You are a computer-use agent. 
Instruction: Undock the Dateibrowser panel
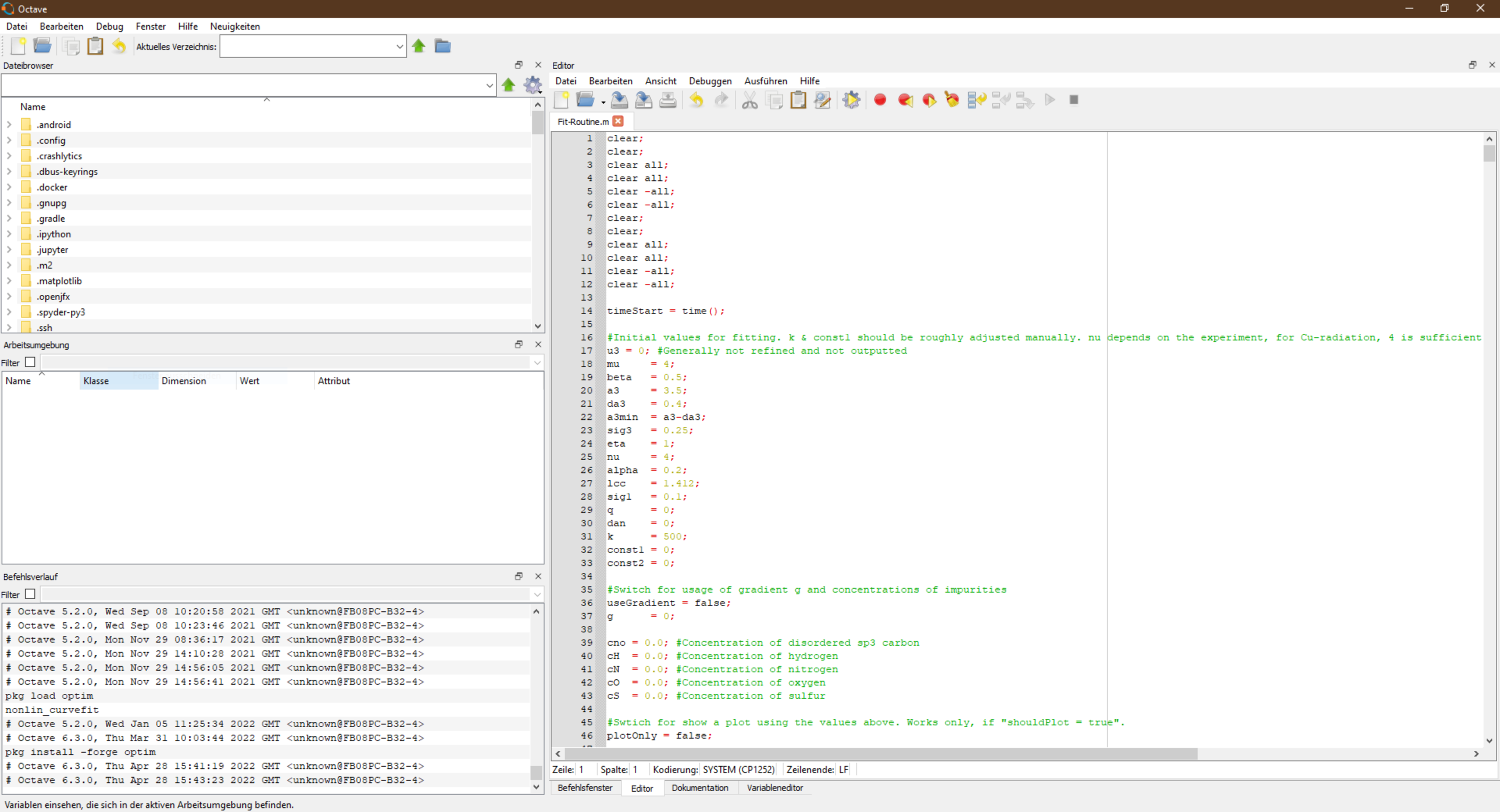pyautogui.click(x=518, y=65)
